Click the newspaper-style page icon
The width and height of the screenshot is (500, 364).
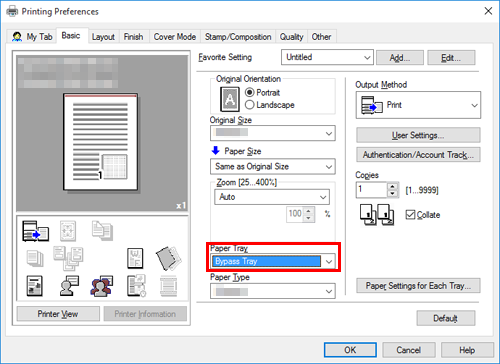tap(35, 286)
